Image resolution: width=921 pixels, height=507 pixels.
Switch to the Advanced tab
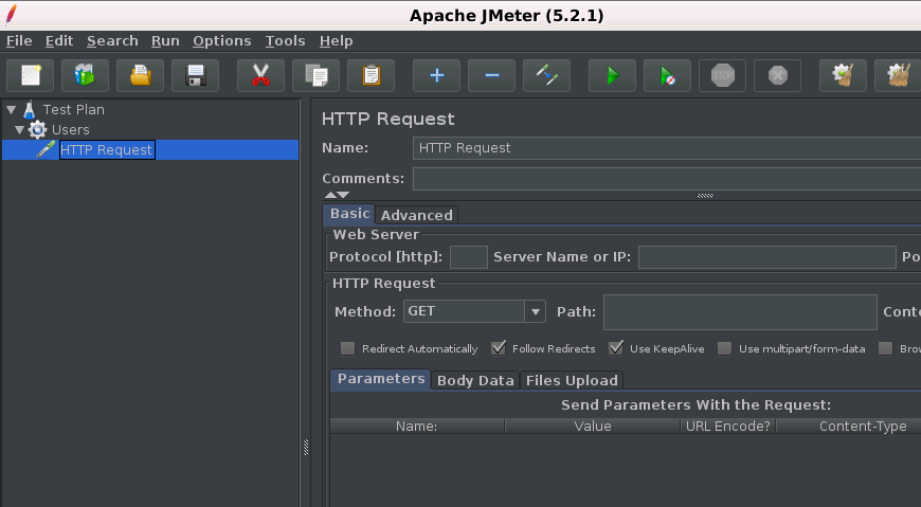click(416, 215)
